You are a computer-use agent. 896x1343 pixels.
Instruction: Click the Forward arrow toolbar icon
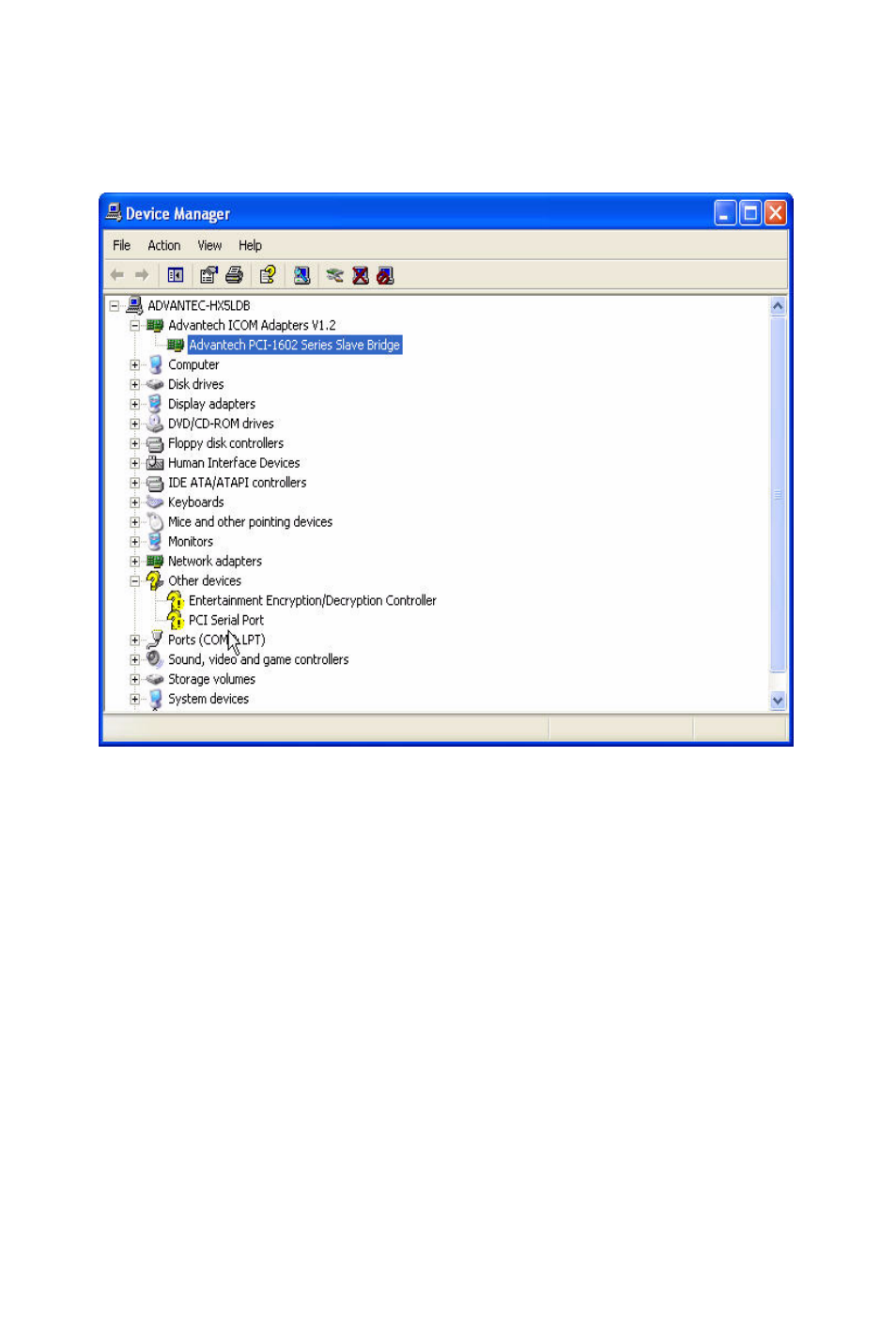[x=142, y=275]
